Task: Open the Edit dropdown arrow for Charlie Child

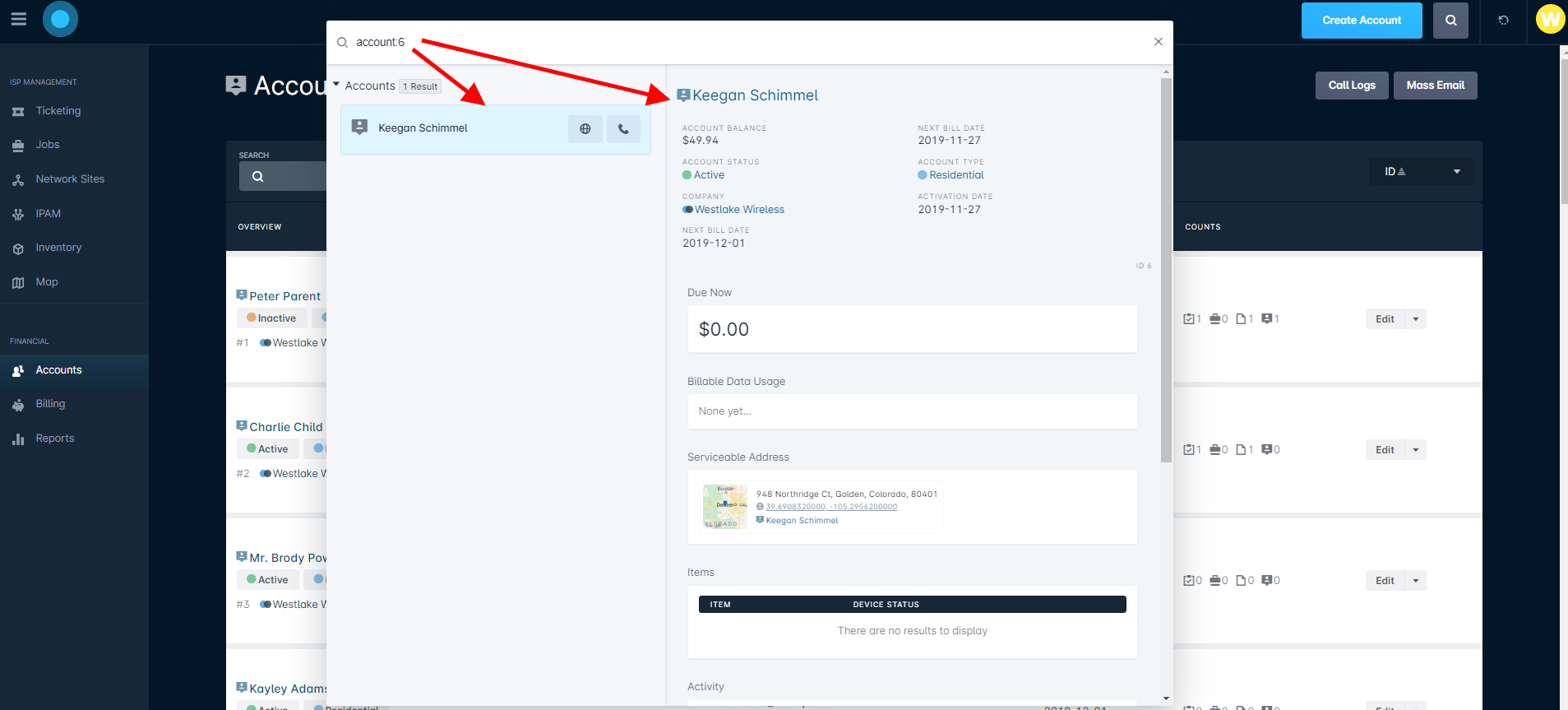Action: [1416, 450]
